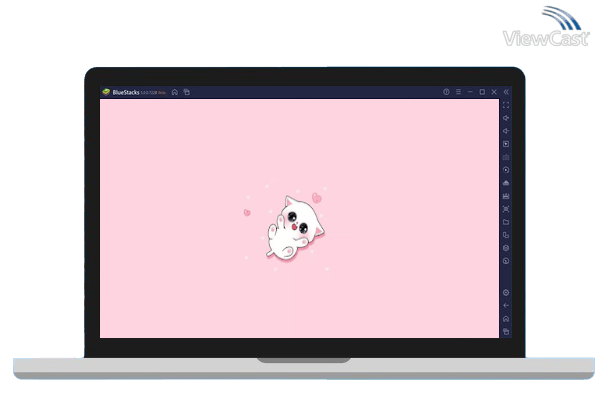Click the circular arrow icon below hexagon
602x414 pixels.
506,261
